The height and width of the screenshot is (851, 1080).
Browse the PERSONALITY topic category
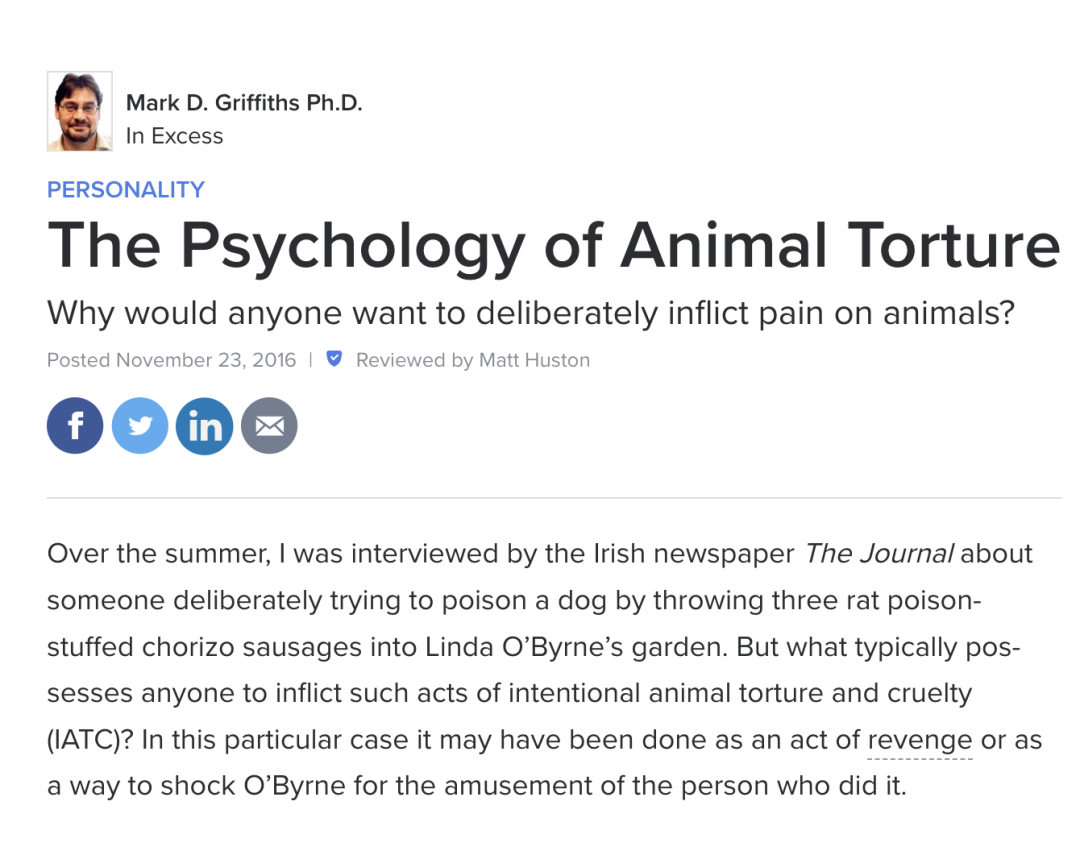coord(126,189)
